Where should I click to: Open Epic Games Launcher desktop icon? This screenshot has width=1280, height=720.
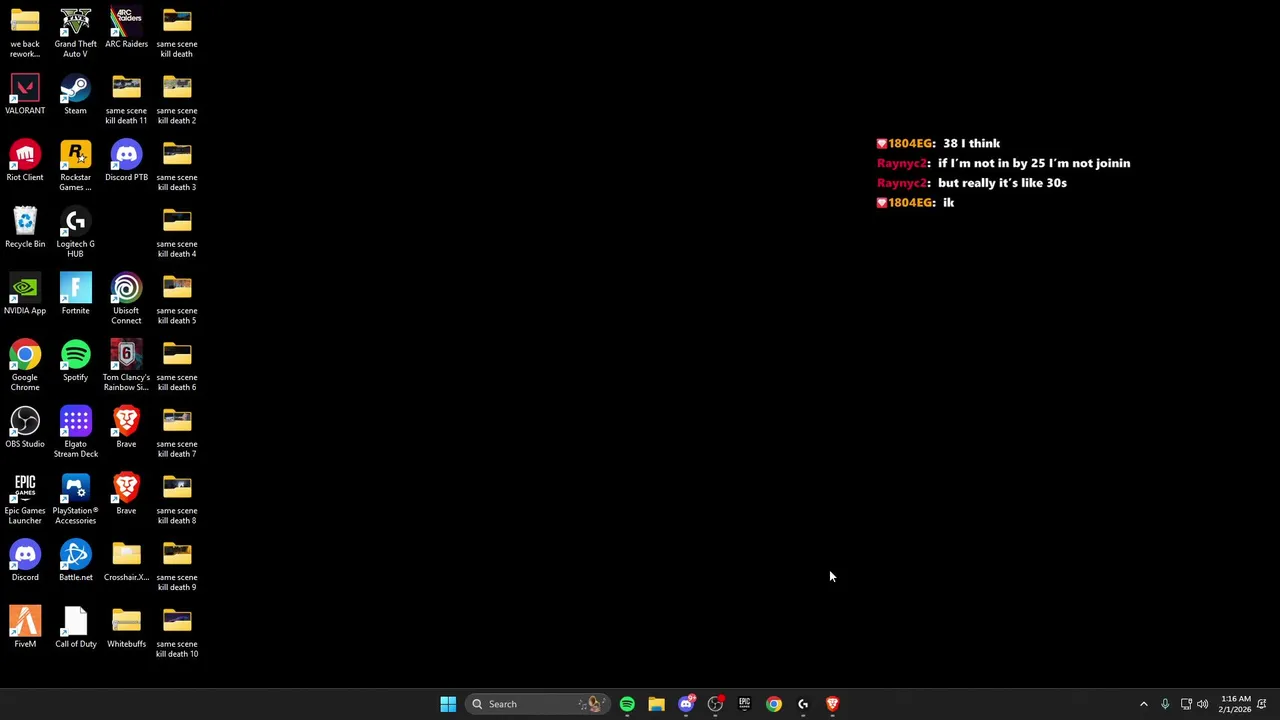(x=25, y=499)
